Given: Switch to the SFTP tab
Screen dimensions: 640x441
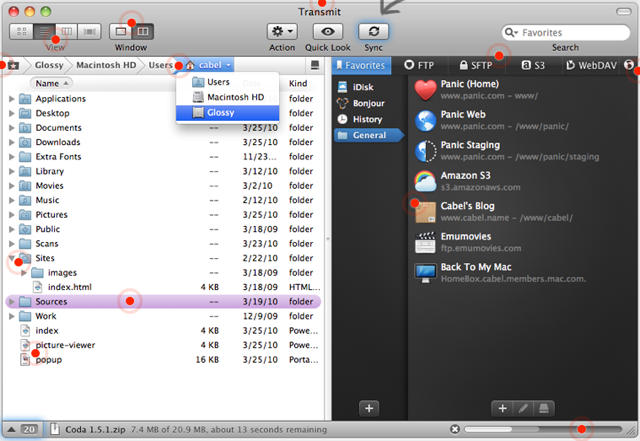Looking at the screenshot, I should point(510,65).
